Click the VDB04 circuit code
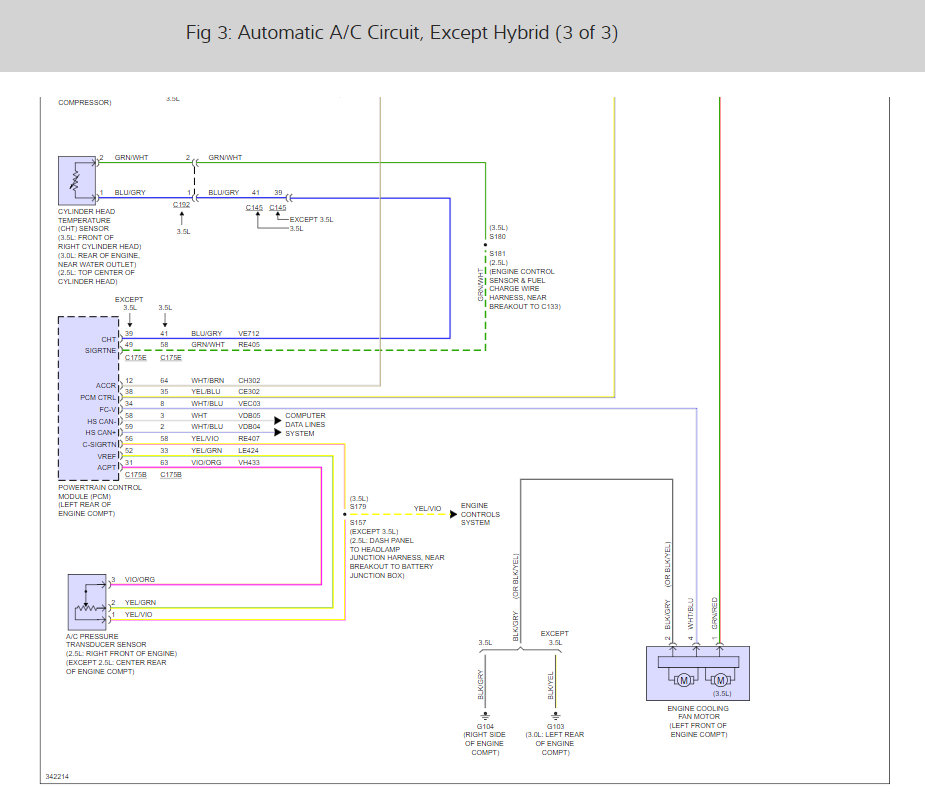This screenshot has height=802, width=925. coord(249,427)
